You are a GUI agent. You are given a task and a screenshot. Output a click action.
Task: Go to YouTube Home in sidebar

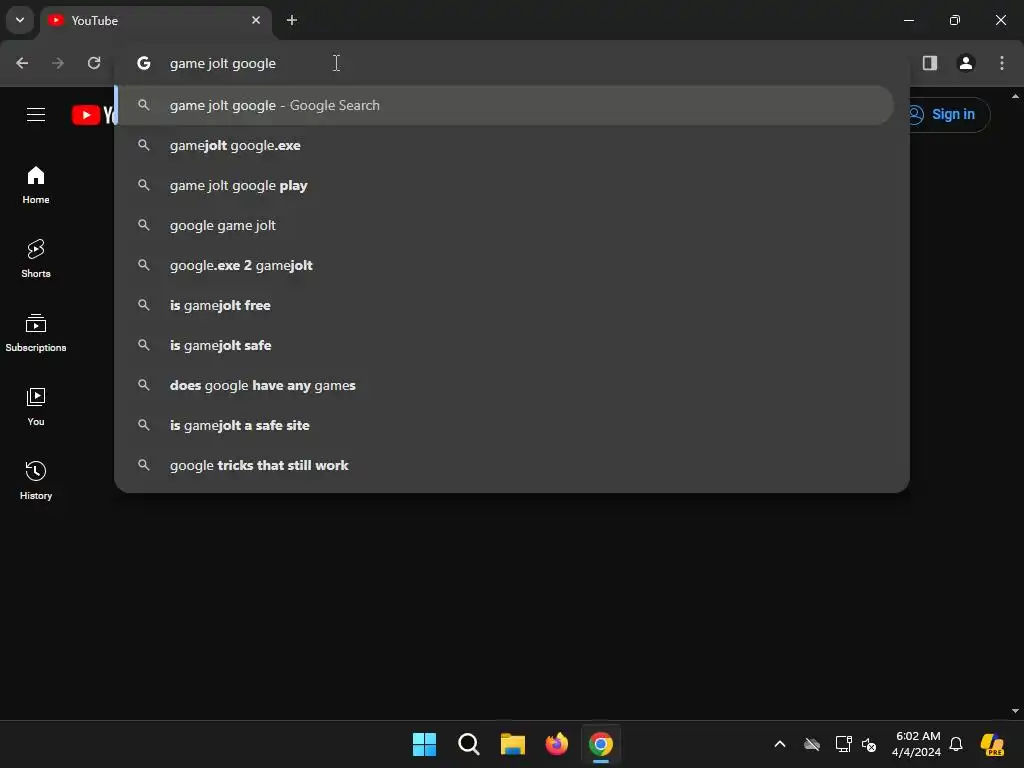36,185
